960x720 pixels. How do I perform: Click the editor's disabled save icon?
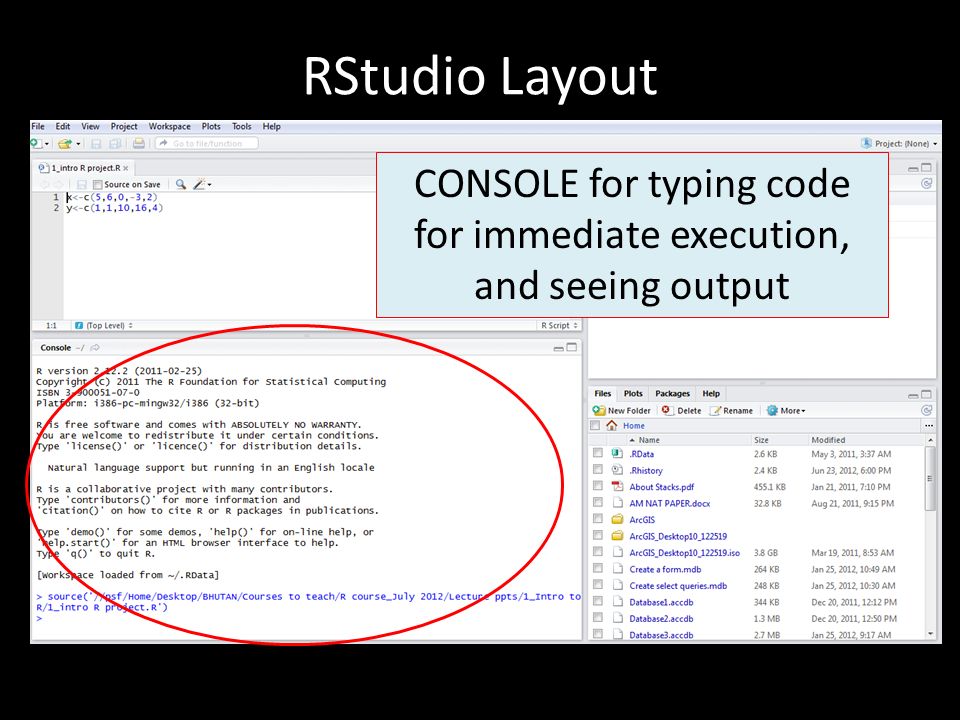point(81,184)
